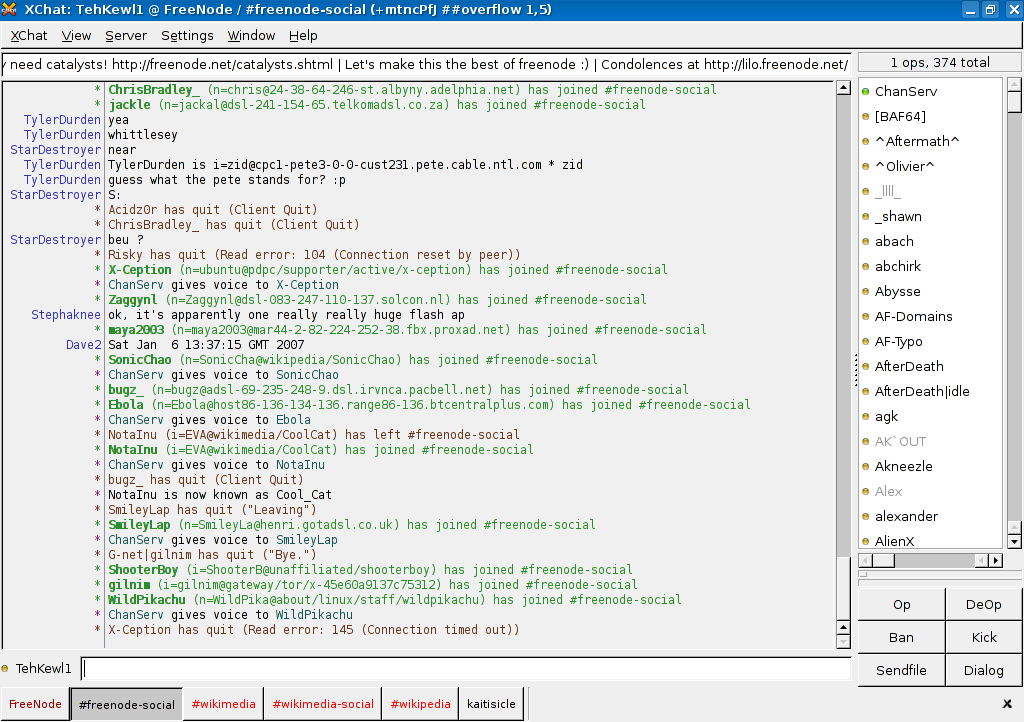This screenshot has width=1024, height=722.
Task: Select Alex in the user list
Action: pyautogui.click(x=888, y=491)
